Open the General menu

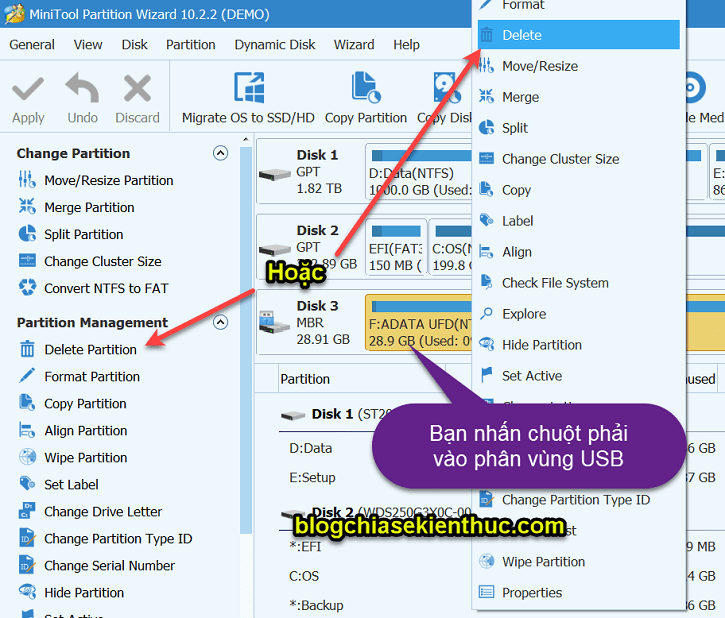(x=32, y=45)
